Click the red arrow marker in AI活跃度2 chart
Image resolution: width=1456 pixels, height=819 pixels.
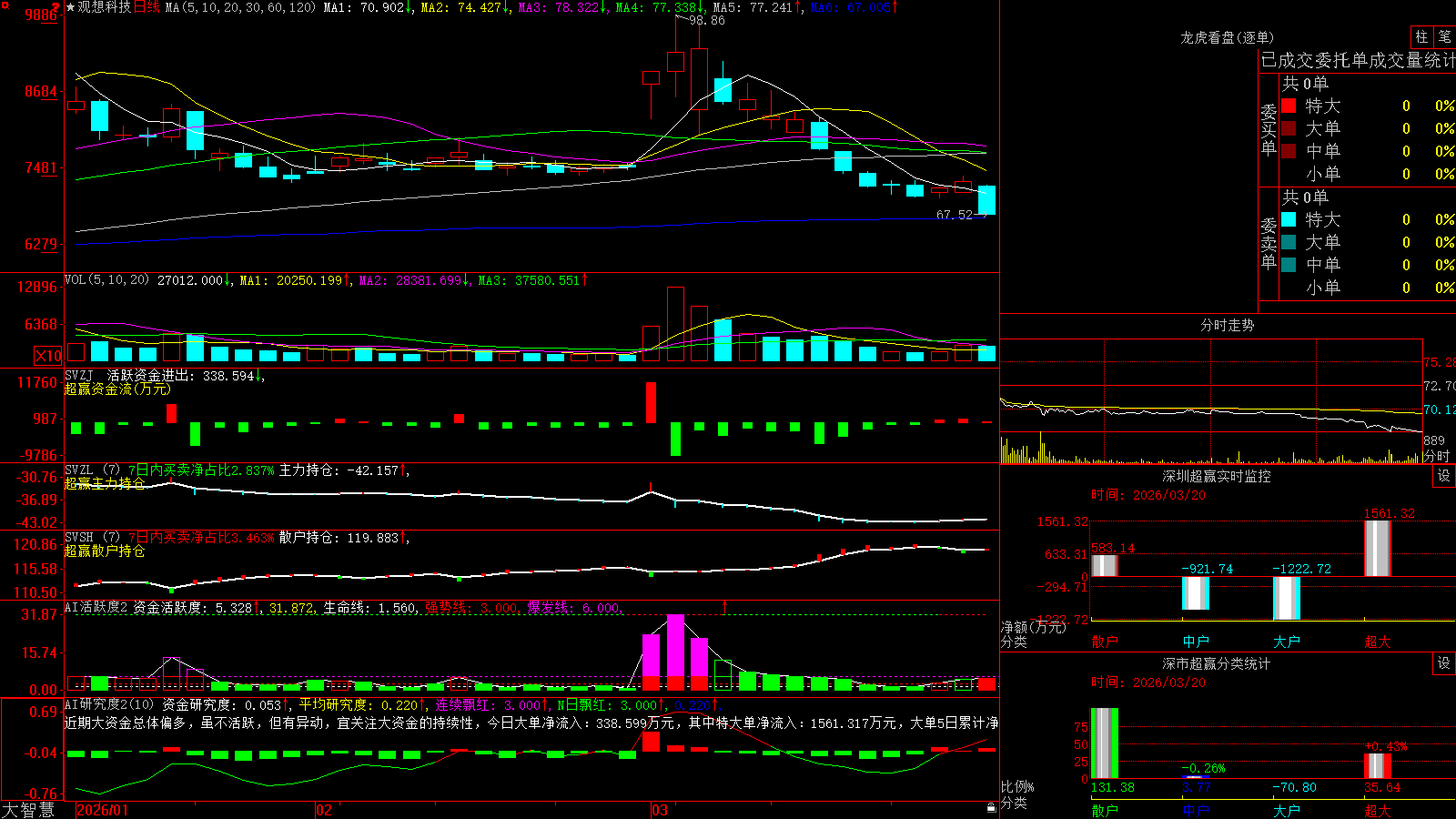(725, 606)
